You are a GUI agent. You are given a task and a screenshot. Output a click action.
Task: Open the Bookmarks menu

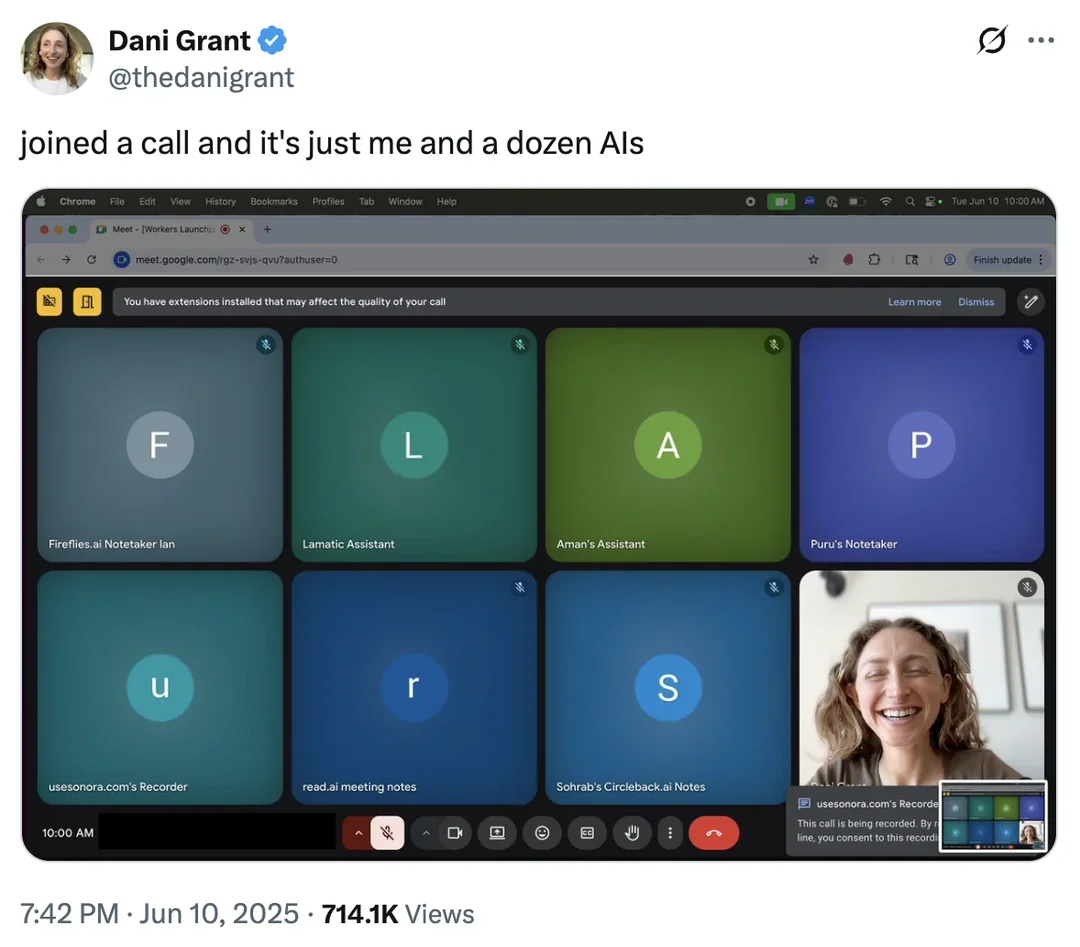pyautogui.click(x=274, y=201)
